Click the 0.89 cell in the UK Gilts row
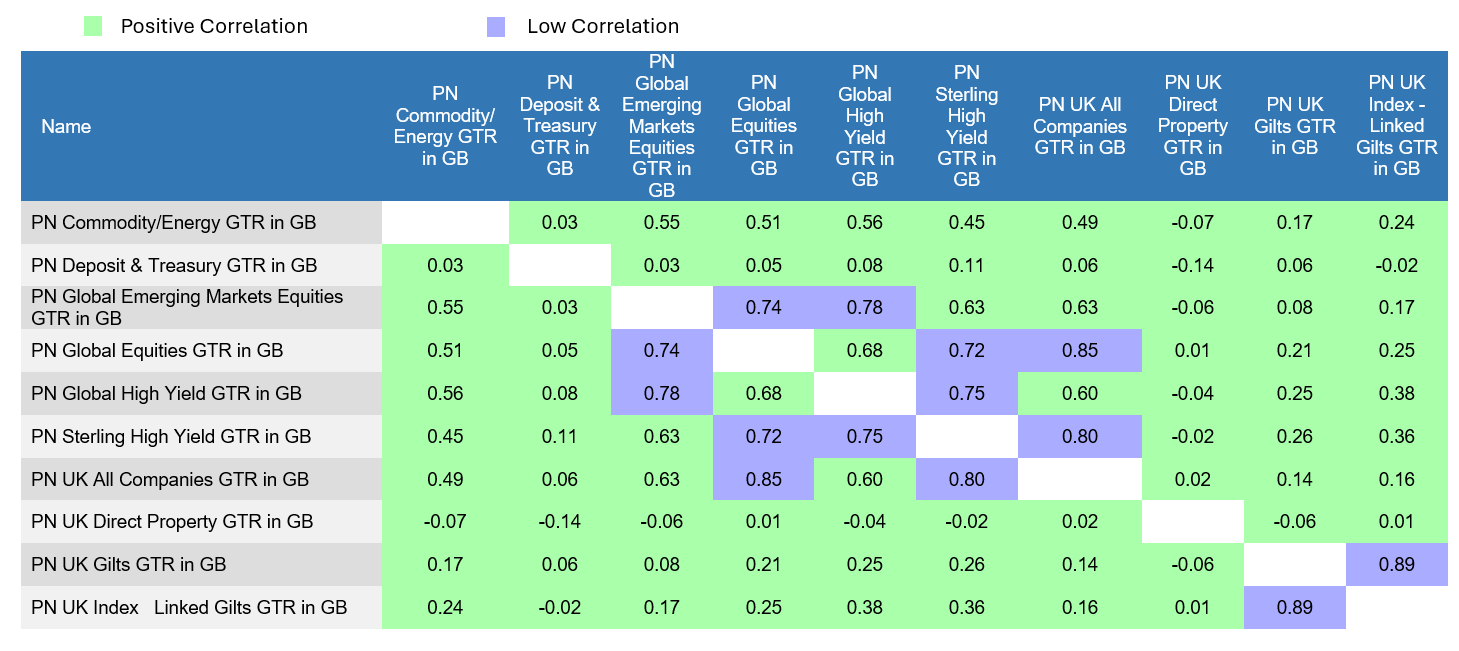 point(1396,565)
